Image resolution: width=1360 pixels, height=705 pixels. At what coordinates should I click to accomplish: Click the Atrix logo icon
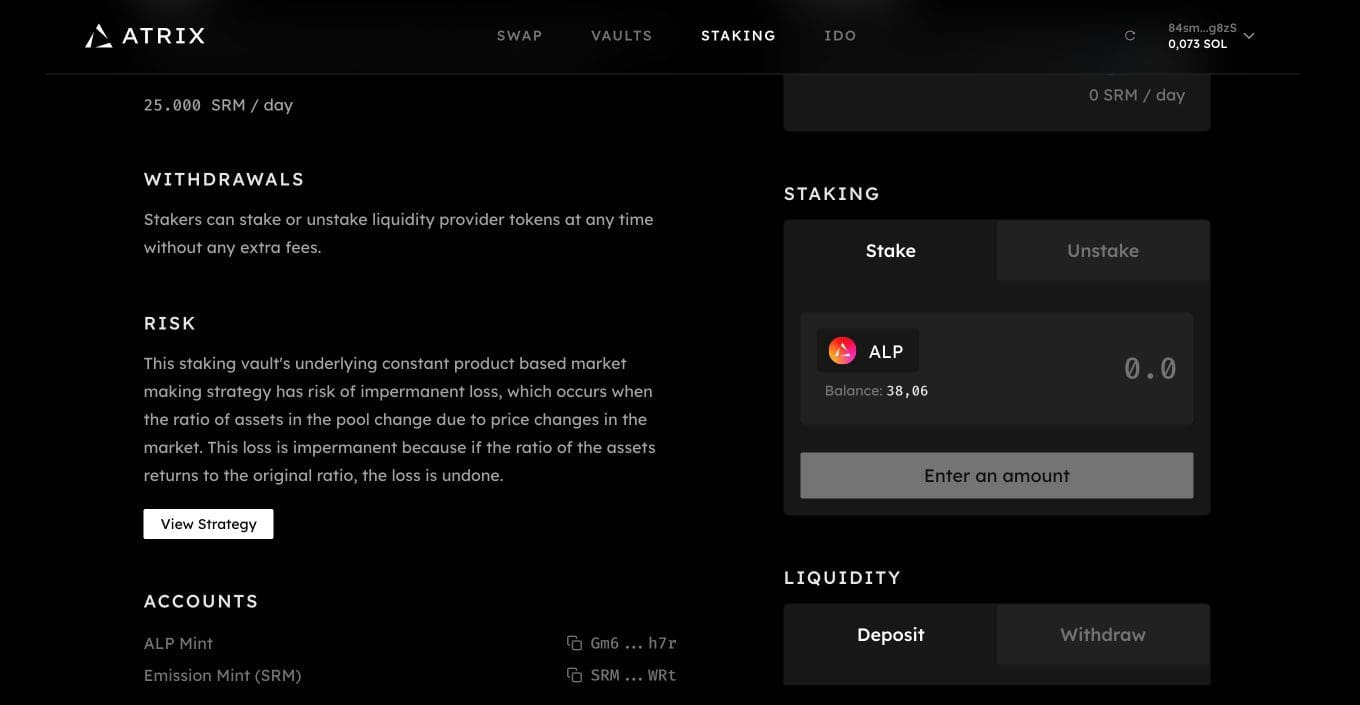coord(98,36)
